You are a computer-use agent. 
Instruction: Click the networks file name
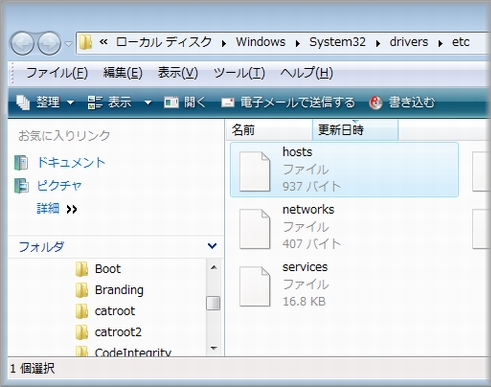click(x=308, y=210)
